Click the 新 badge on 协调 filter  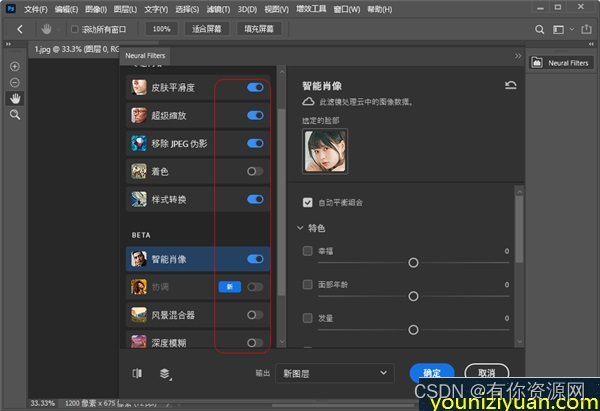pos(230,287)
